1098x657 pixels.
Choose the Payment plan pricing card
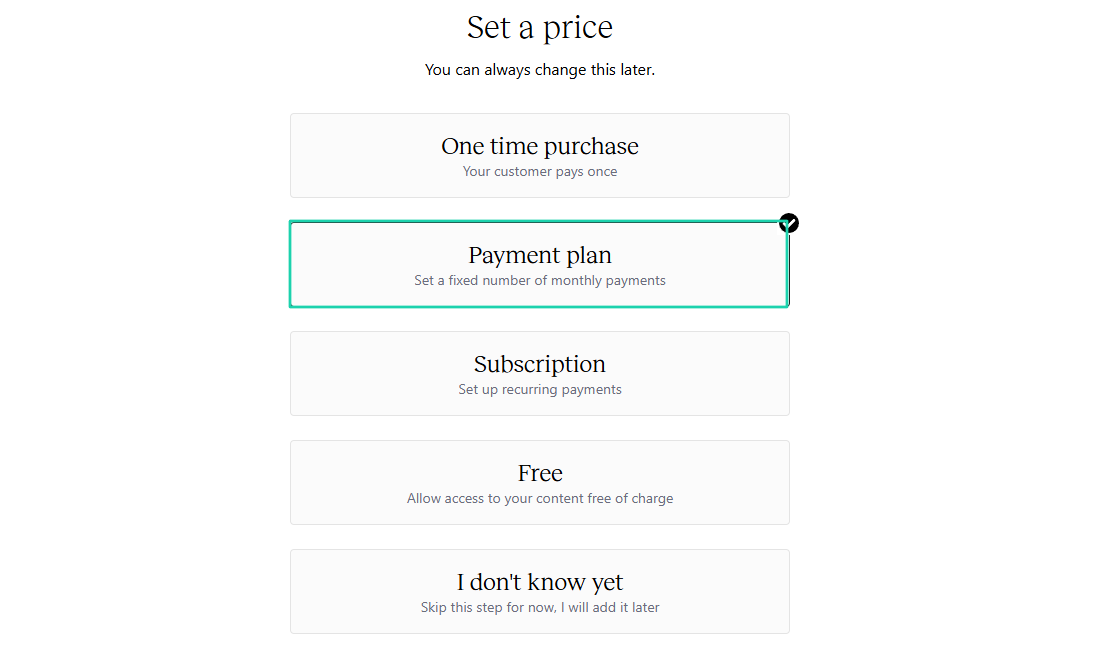click(539, 264)
